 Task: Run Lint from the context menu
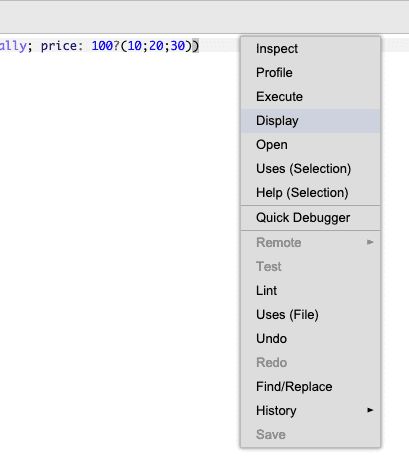pyautogui.click(x=310, y=291)
